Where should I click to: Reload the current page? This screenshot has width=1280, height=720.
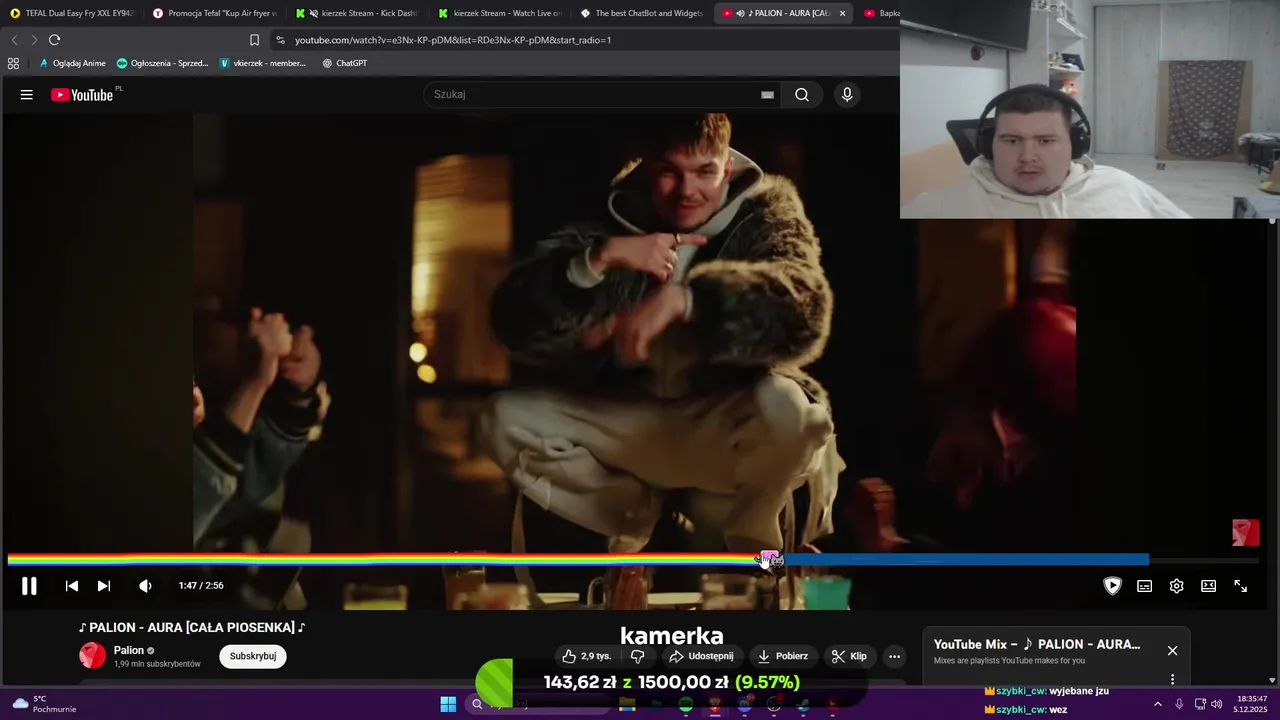pyautogui.click(x=55, y=40)
